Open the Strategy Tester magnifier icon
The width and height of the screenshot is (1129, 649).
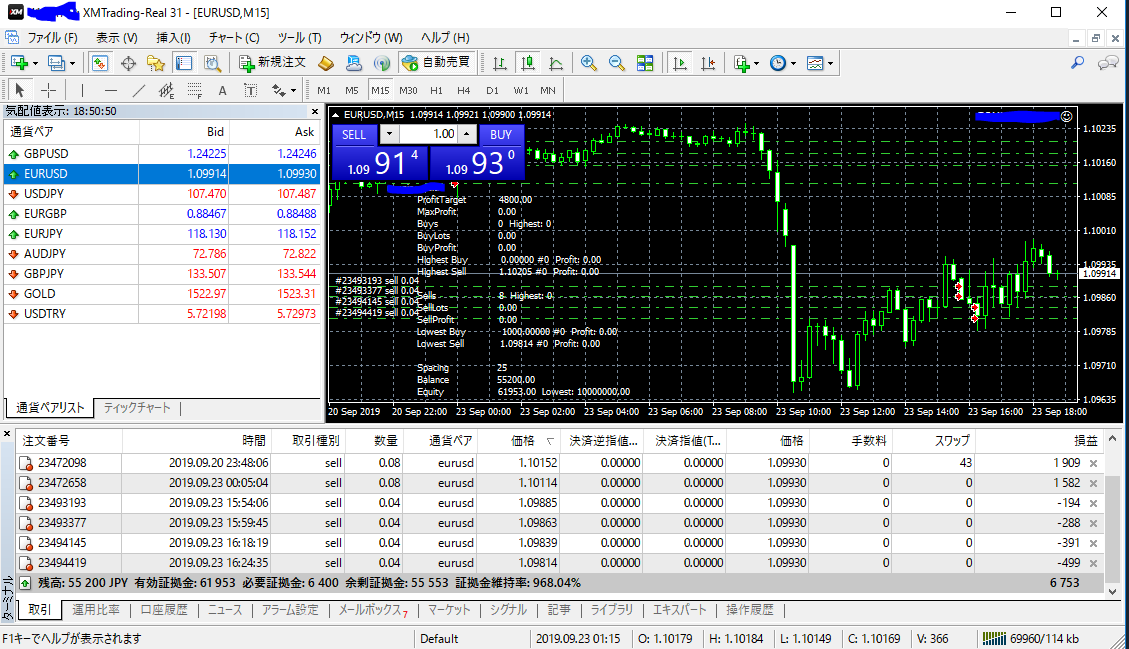(212, 63)
